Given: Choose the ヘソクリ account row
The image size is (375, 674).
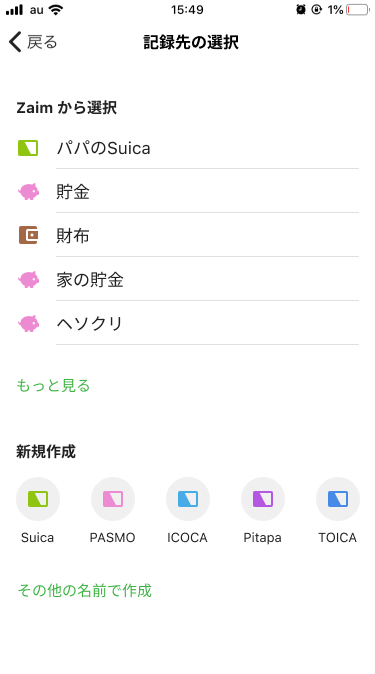Looking at the screenshot, I should pyautogui.click(x=188, y=323).
